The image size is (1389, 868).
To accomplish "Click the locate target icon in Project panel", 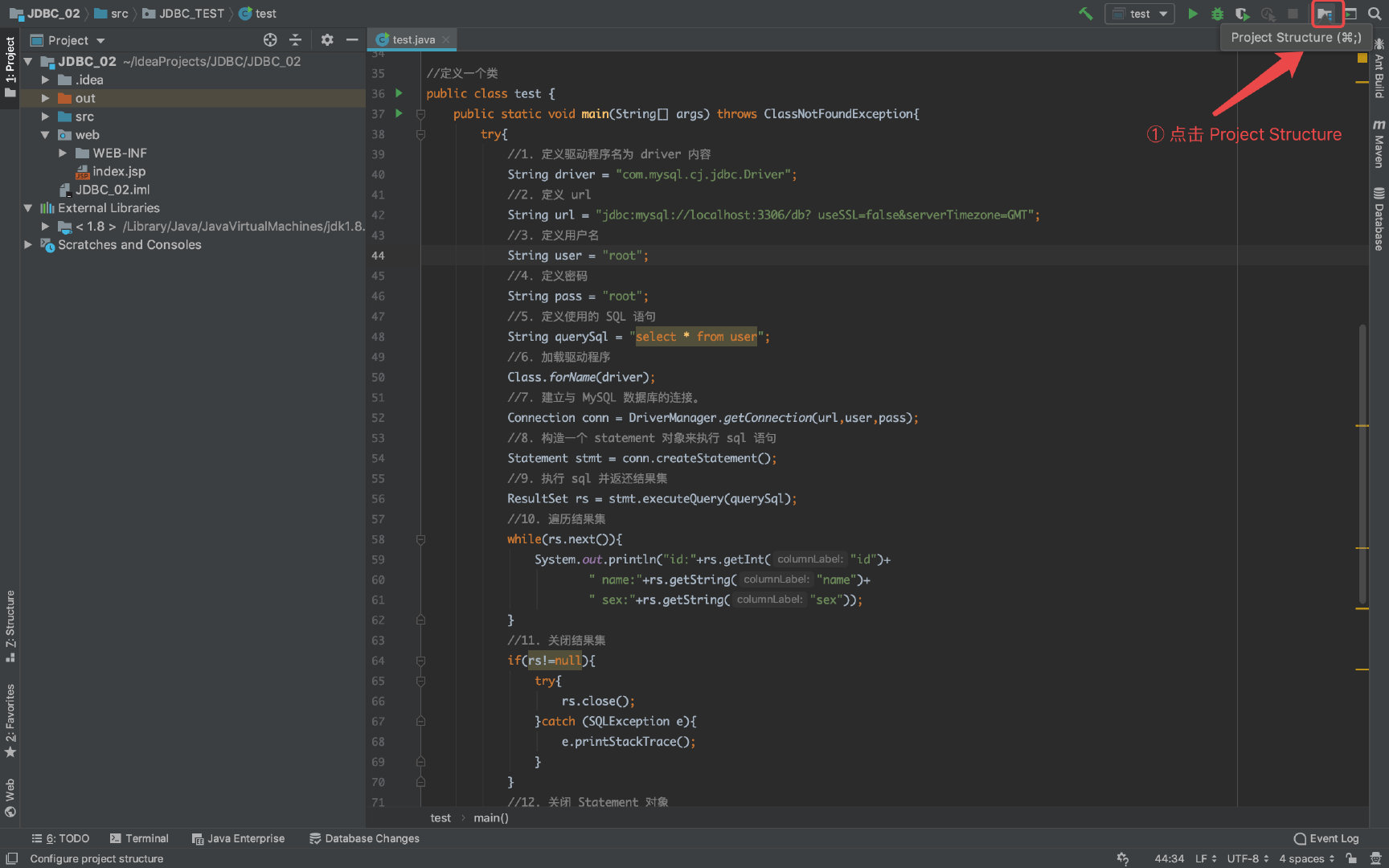I will click(x=270, y=40).
